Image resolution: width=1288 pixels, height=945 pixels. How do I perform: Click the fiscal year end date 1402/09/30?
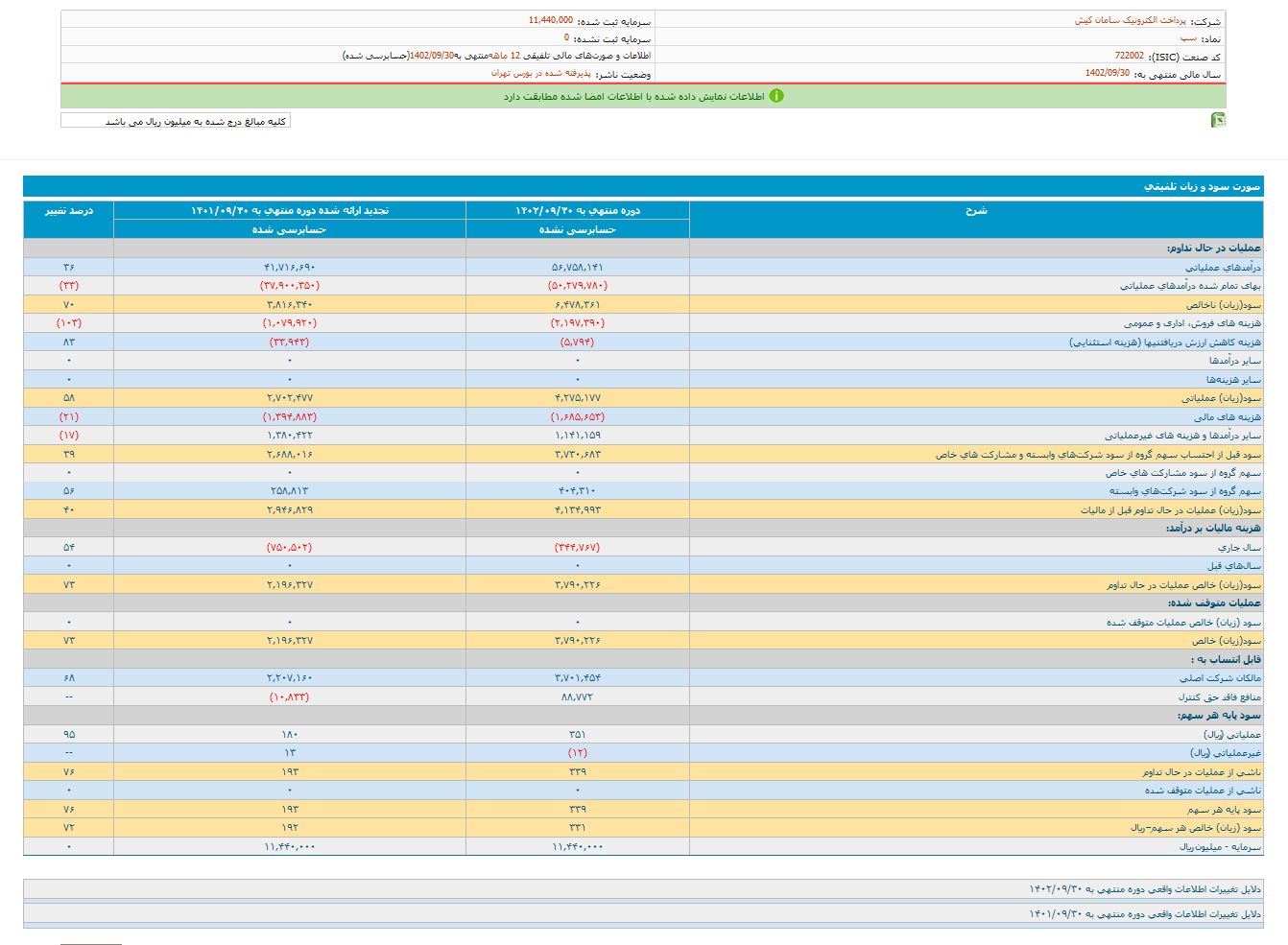[1107, 74]
